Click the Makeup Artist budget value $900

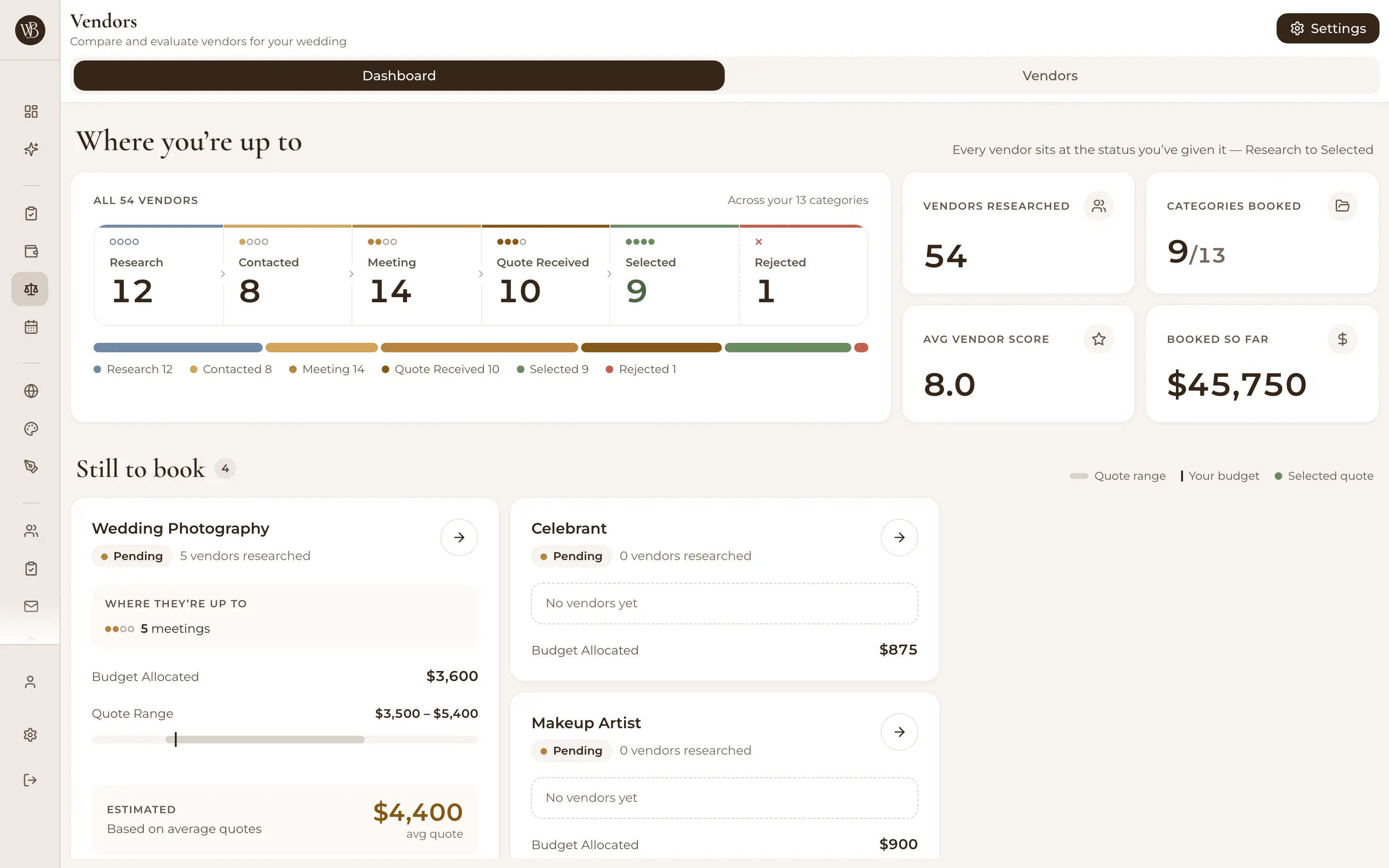pyautogui.click(x=898, y=844)
